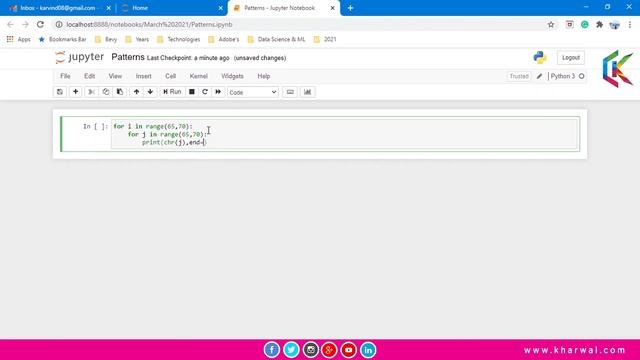The height and width of the screenshot is (360, 640).
Task: Open the Years bookmark folder
Action: point(137,39)
